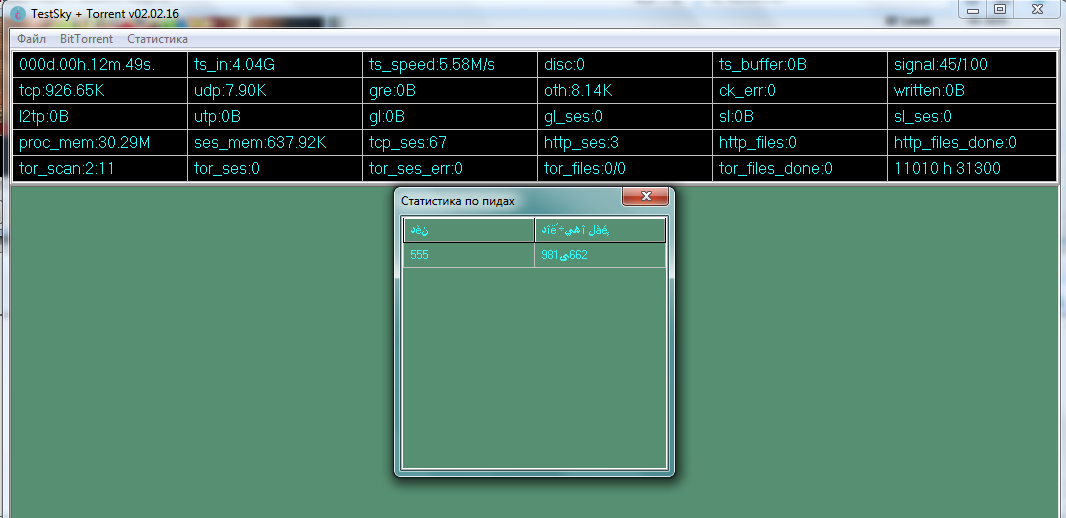Open the Статистика menu
This screenshot has height=518, width=1066.
[x=157, y=39]
